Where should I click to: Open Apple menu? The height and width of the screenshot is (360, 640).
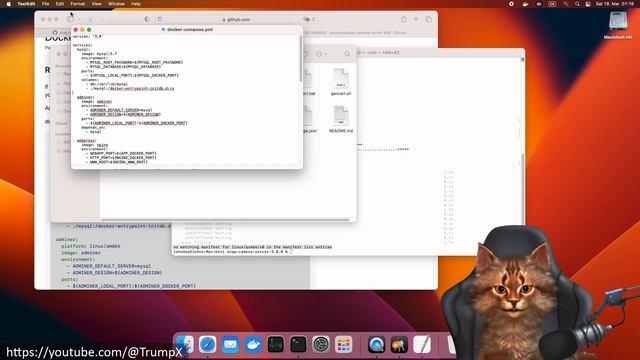tap(8, 4)
